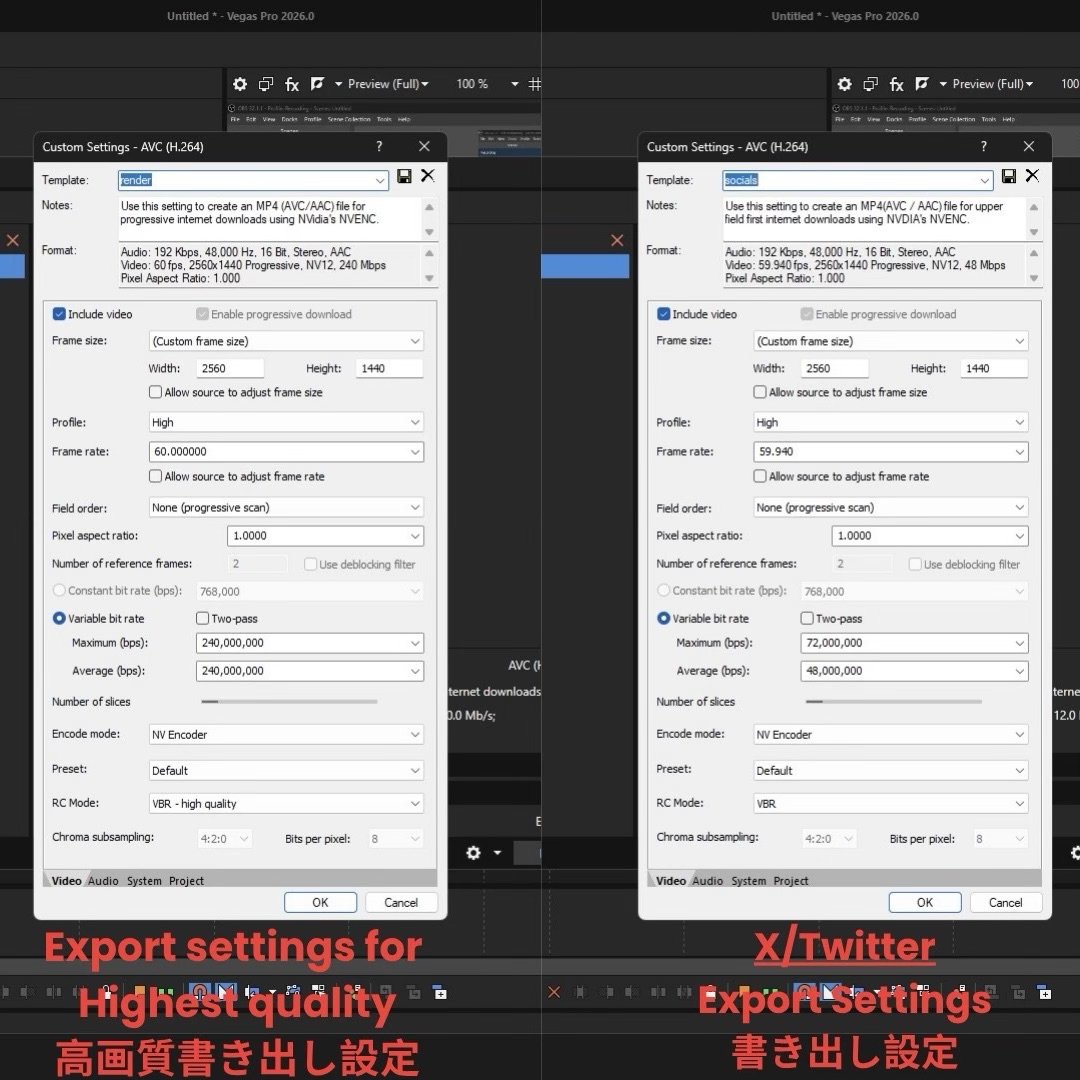
Task: Tick Two-pass checkbox in socials dialog
Action: [x=807, y=618]
